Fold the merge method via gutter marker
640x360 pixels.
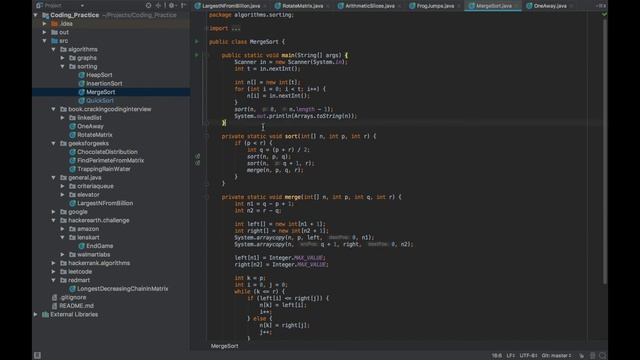point(207,197)
